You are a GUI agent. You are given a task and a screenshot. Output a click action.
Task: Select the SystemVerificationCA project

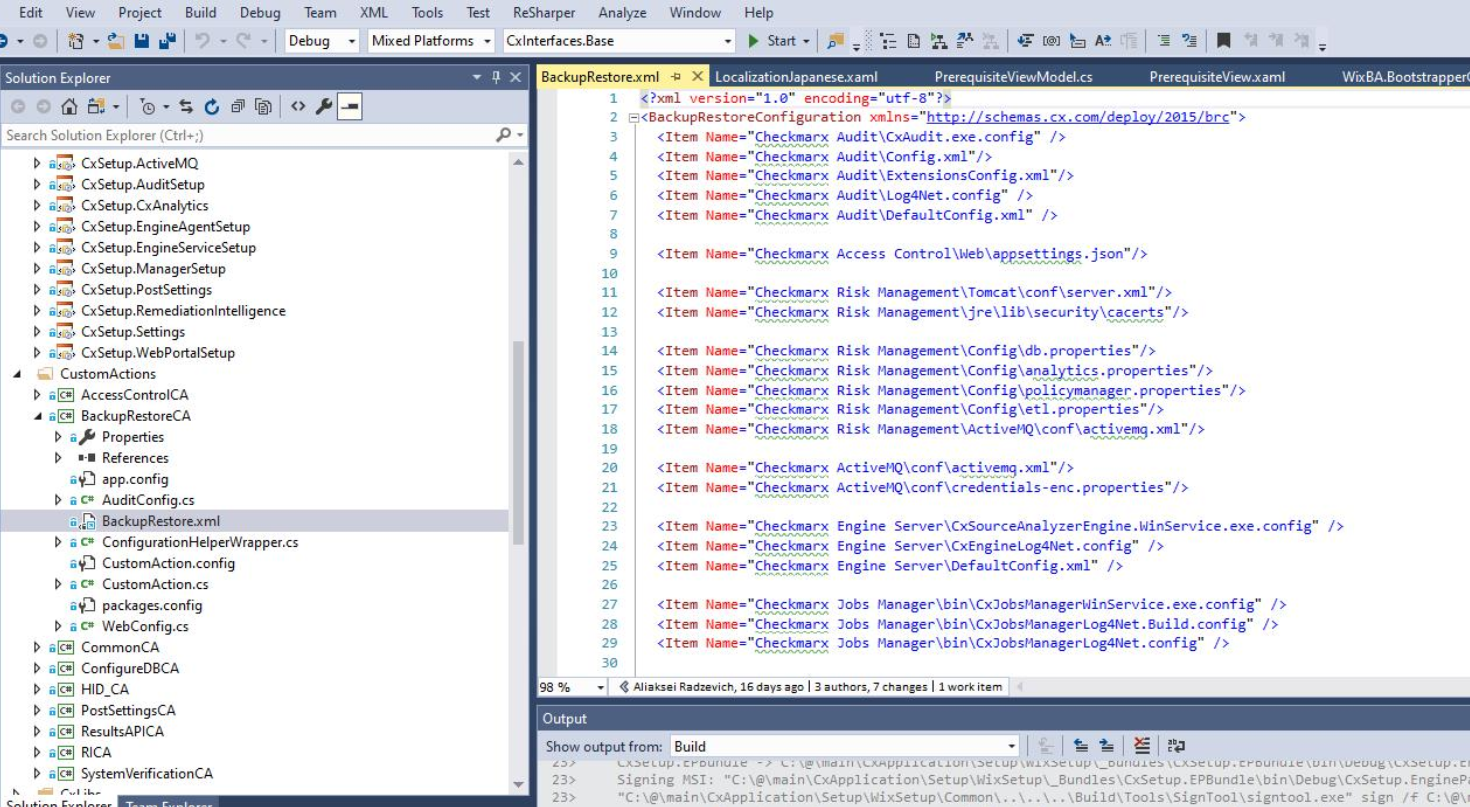pyautogui.click(x=146, y=773)
